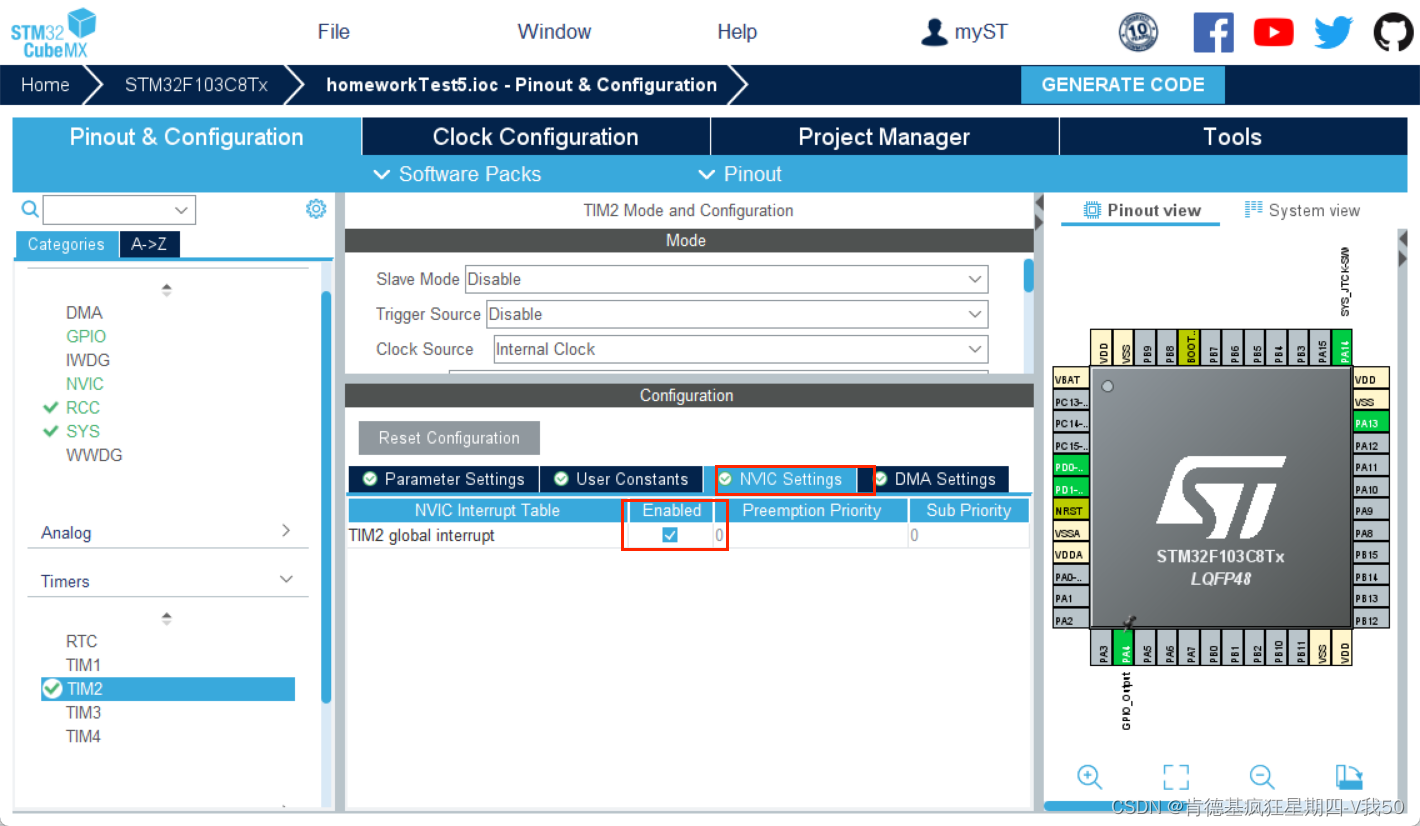
Task: Open the categories settings gear icon
Action: click(316, 208)
